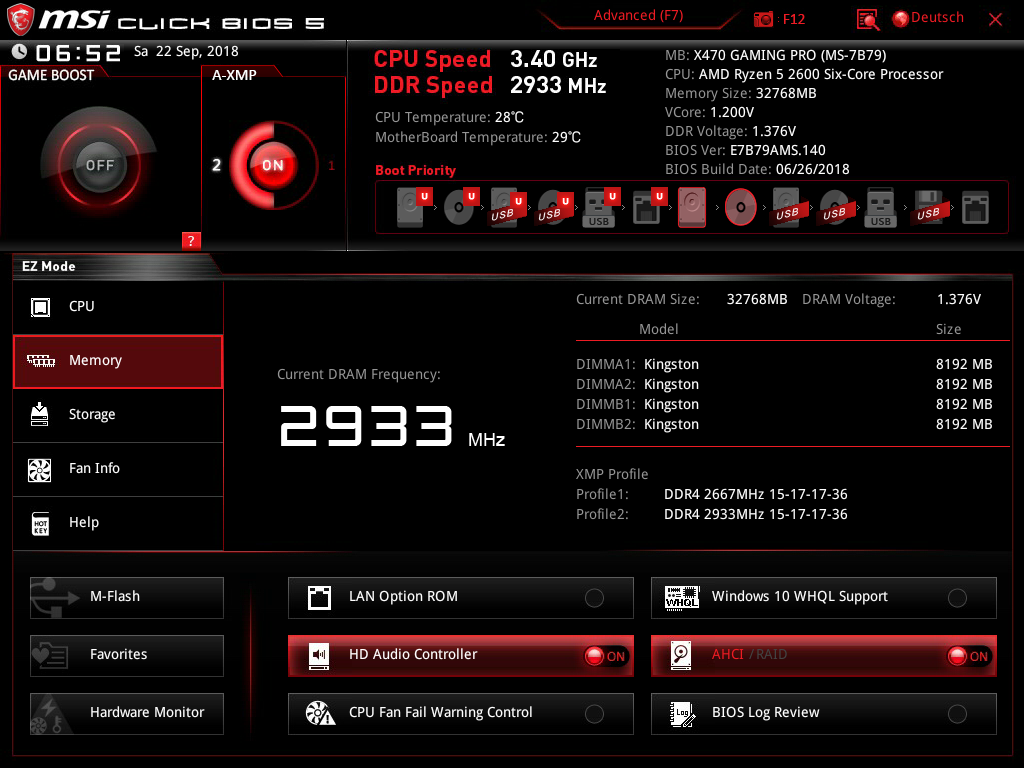View the Storage section
Screen dimensions: 1024x768
pyautogui.click(x=117, y=415)
